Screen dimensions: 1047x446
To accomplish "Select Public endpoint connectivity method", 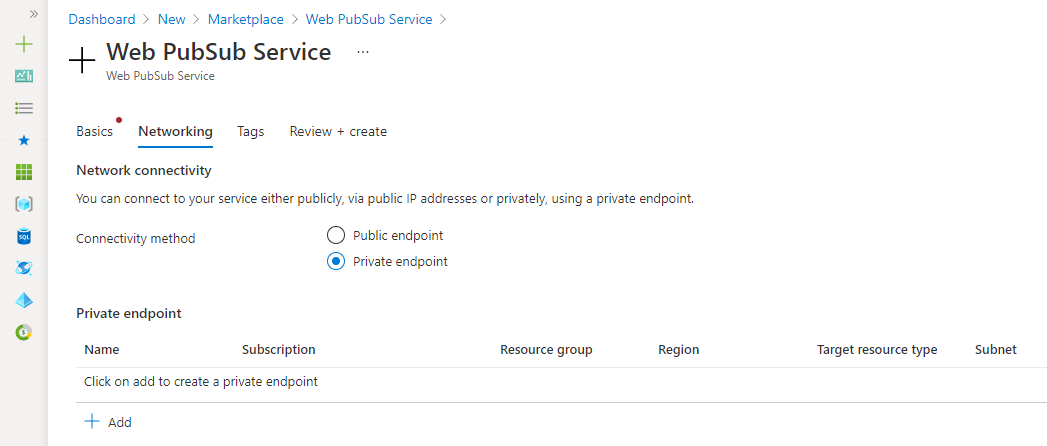I will [x=336, y=236].
